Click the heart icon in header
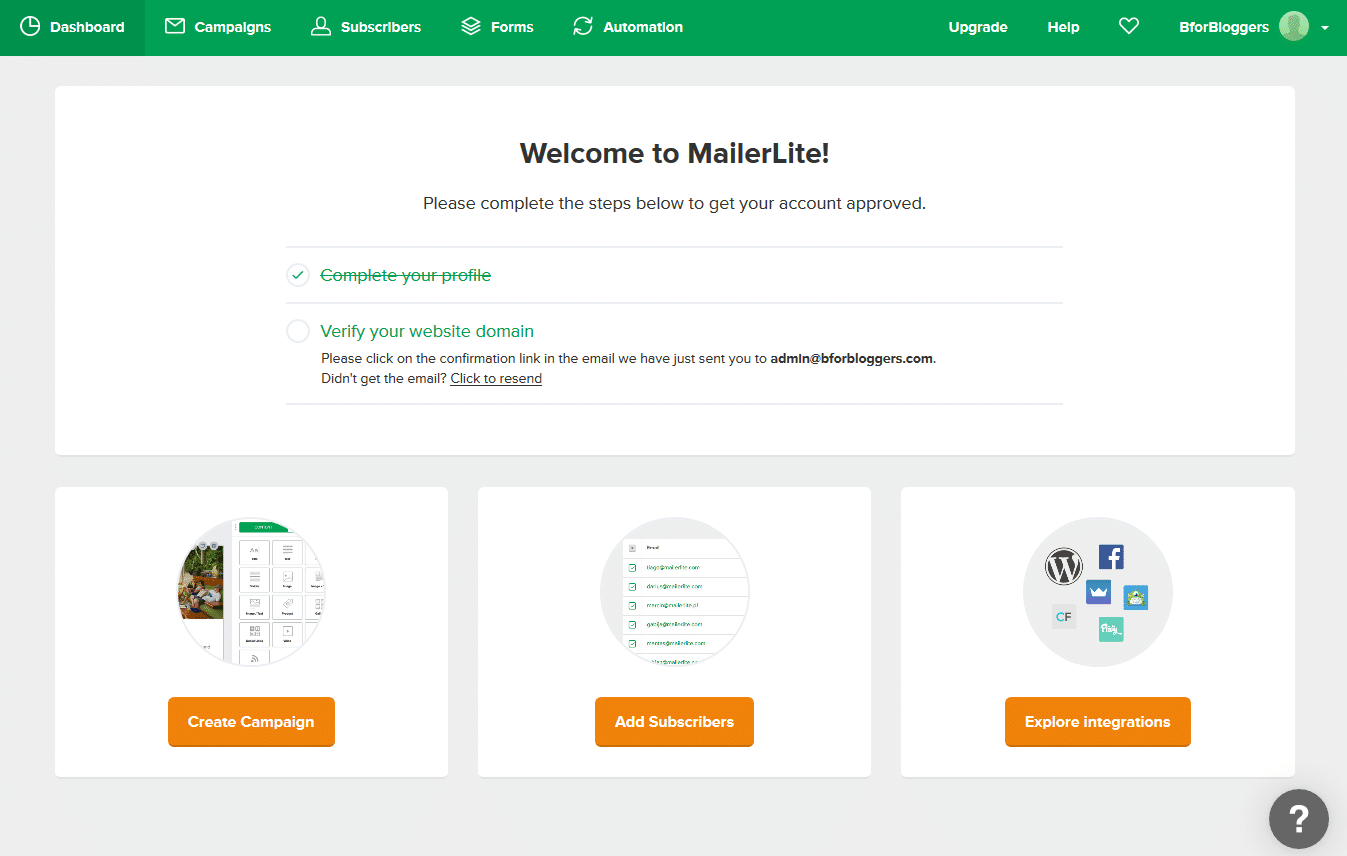 pyautogui.click(x=1129, y=27)
